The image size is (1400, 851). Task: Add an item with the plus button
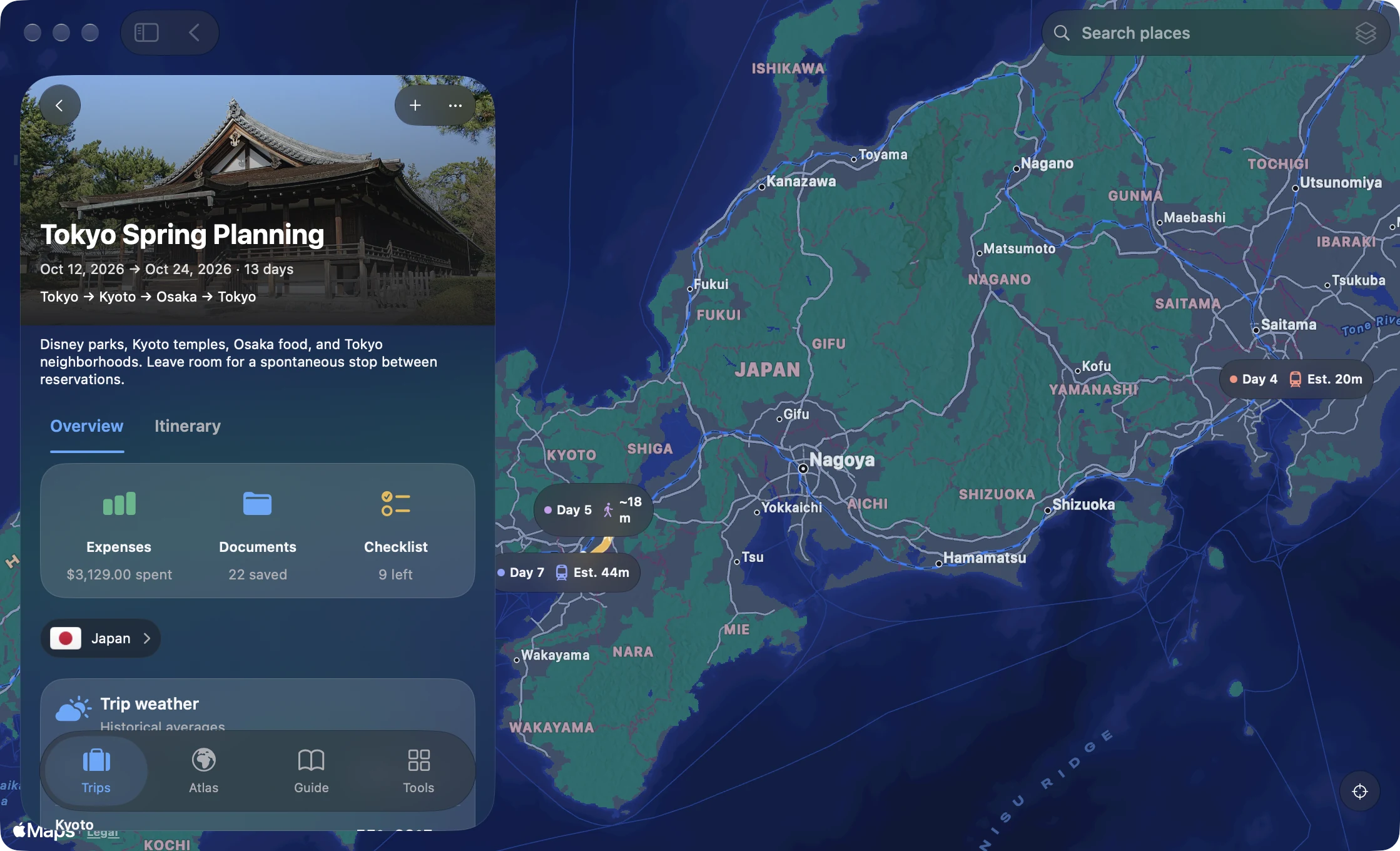pyautogui.click(x=415, y=105)
